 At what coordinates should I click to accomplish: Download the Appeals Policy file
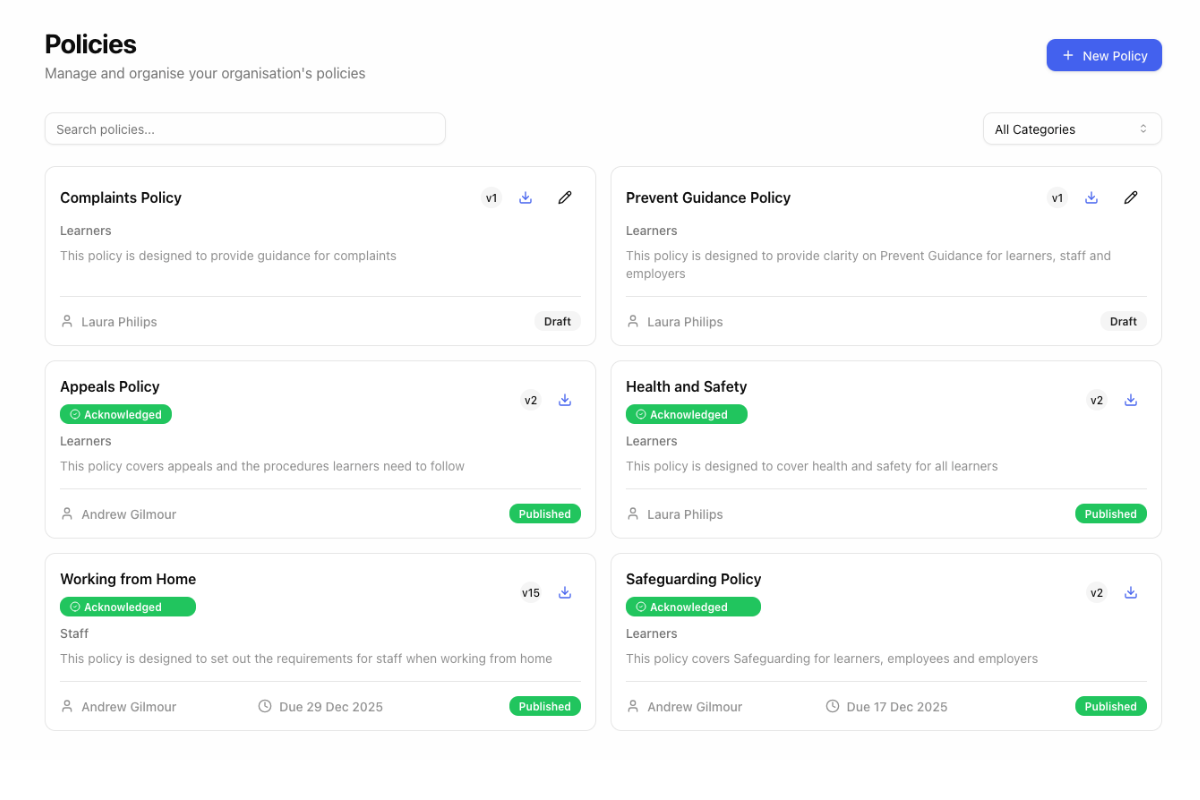(x=565, y=400)
